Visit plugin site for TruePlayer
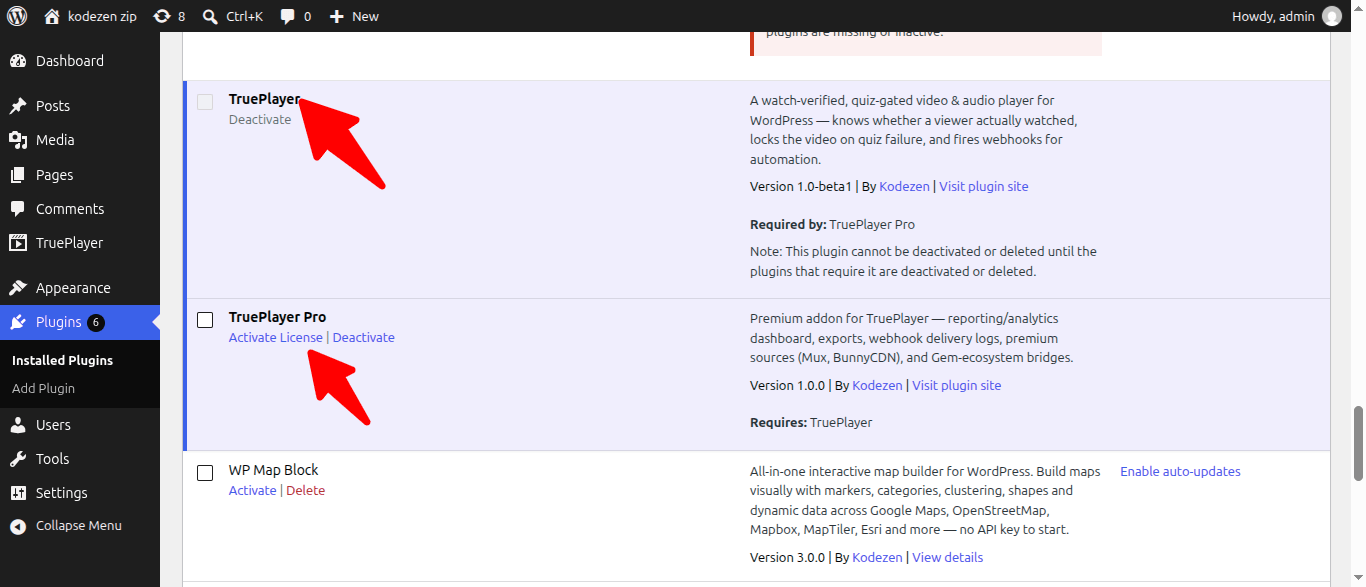Viewport: 1366px width, 587px height. click(x=984, y=186)
